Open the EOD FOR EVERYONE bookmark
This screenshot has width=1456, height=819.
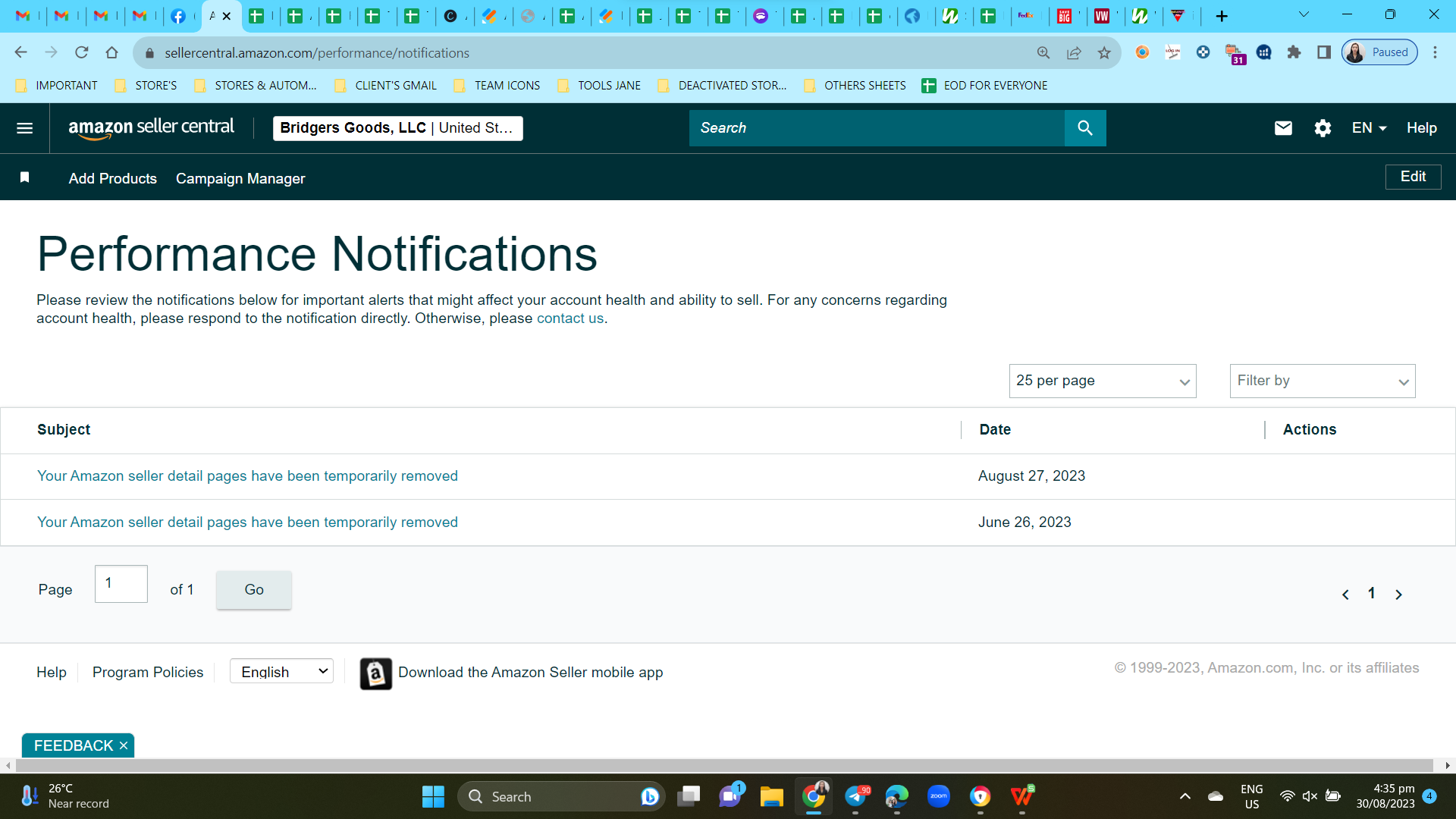(x=985, y=86)
